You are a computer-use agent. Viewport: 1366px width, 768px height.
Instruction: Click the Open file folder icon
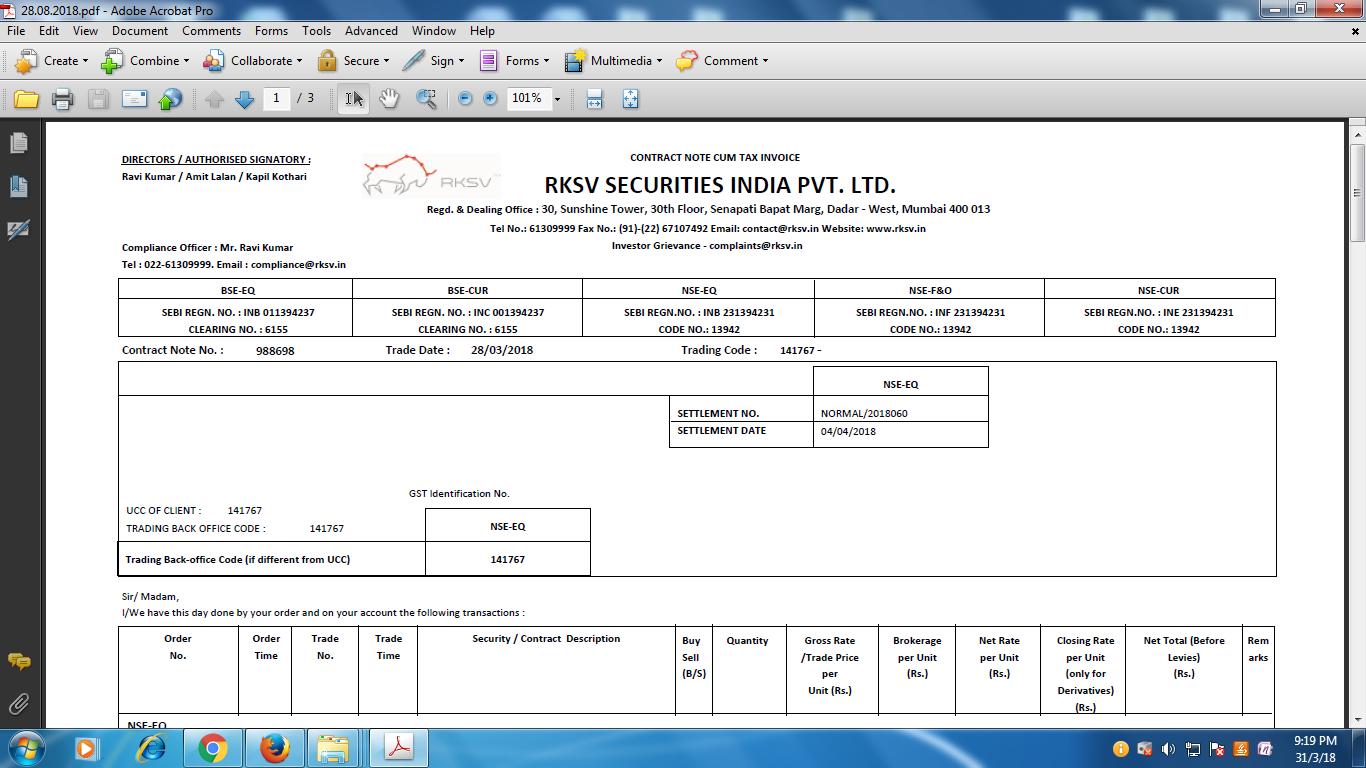[x=26, y=99]
